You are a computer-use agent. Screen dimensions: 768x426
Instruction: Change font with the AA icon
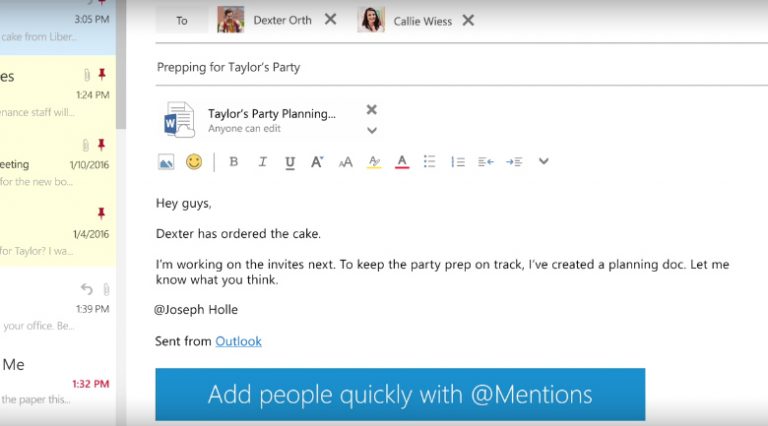pos(345,162)
